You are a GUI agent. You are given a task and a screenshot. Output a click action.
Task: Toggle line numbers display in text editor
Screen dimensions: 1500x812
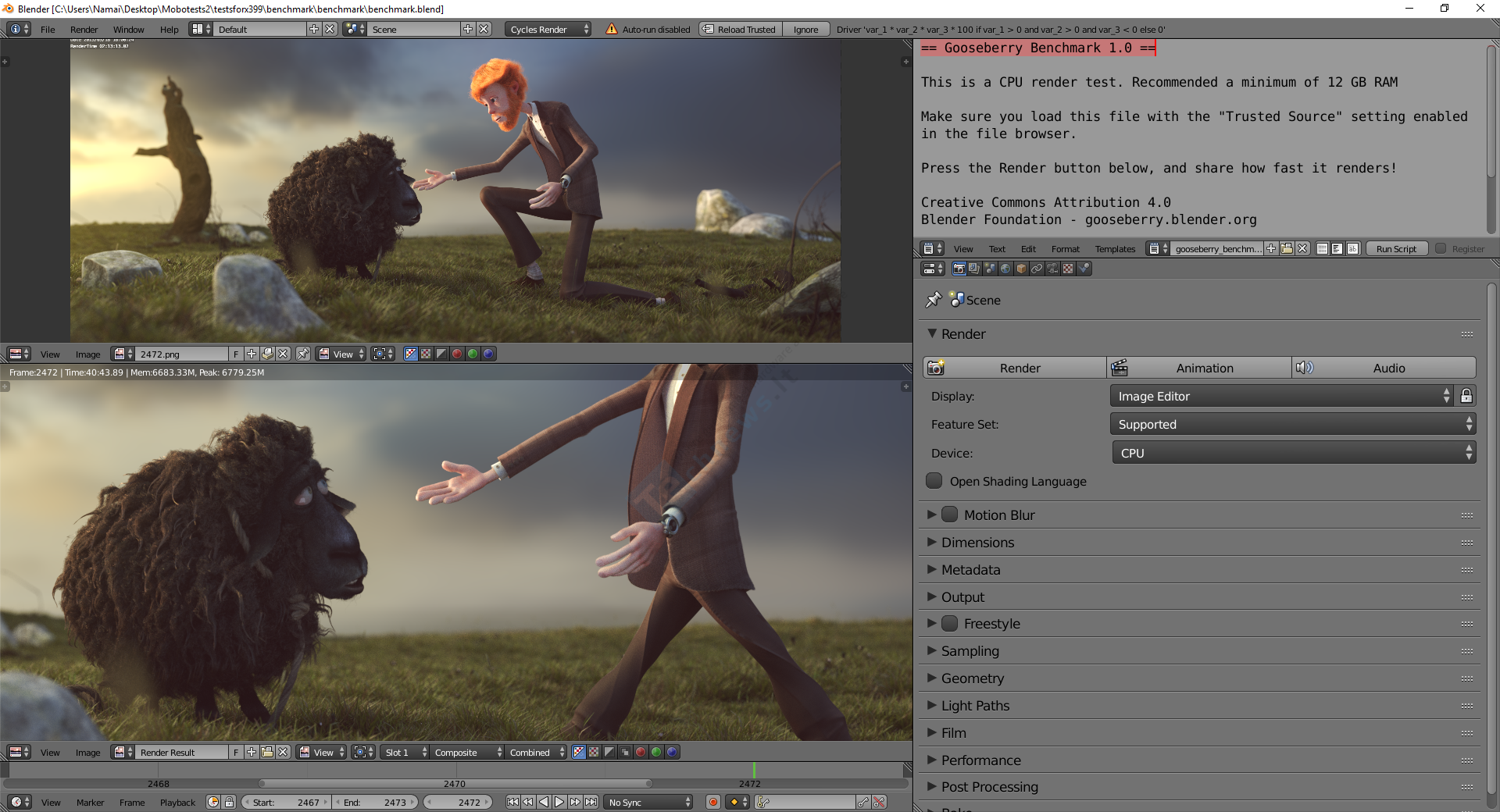1322,248
